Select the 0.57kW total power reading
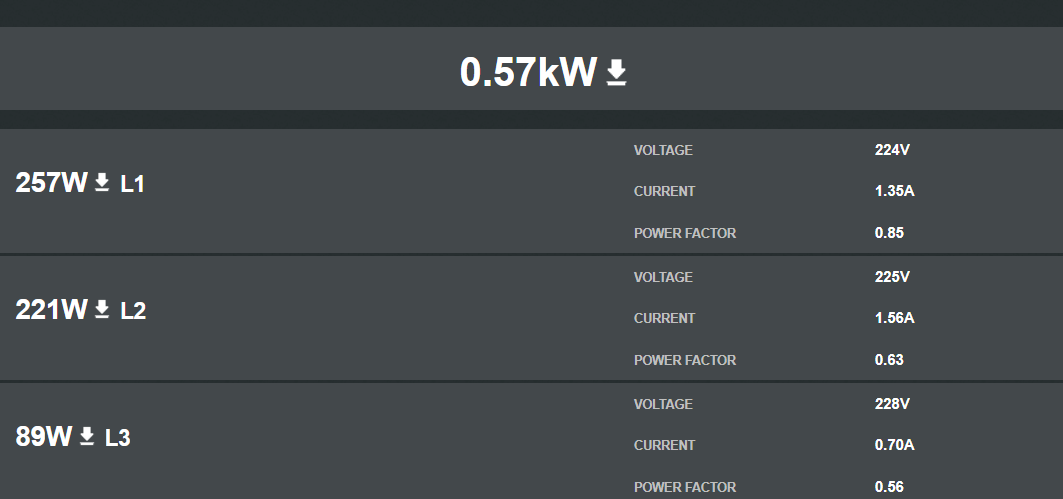 (528, 72)
